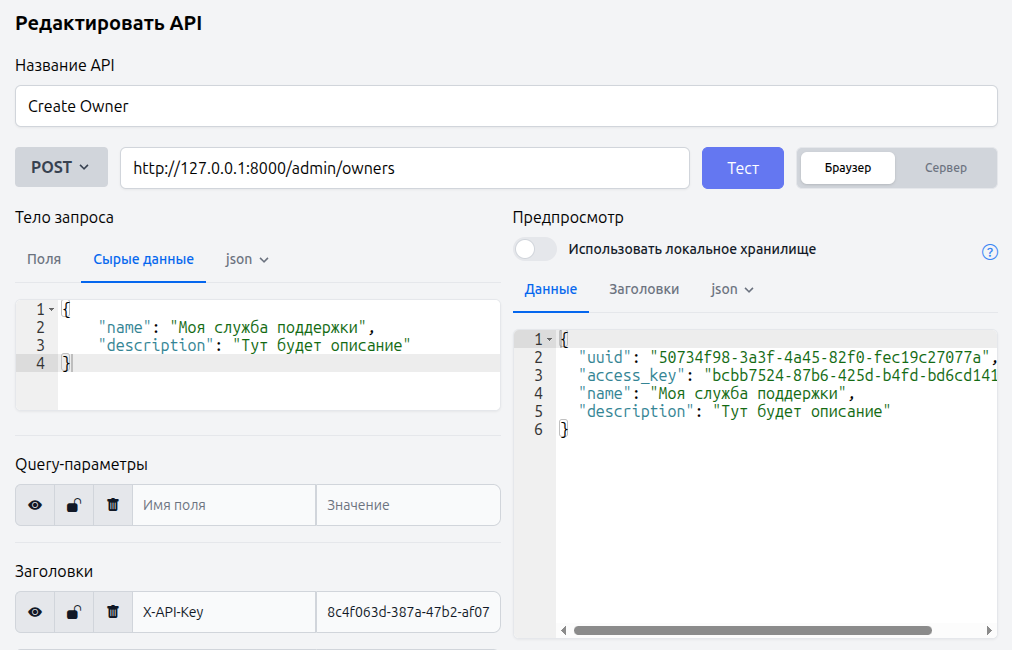Click the Название API field with Create Owner
Screen dimensions: 1012x650
pos(506,106)
